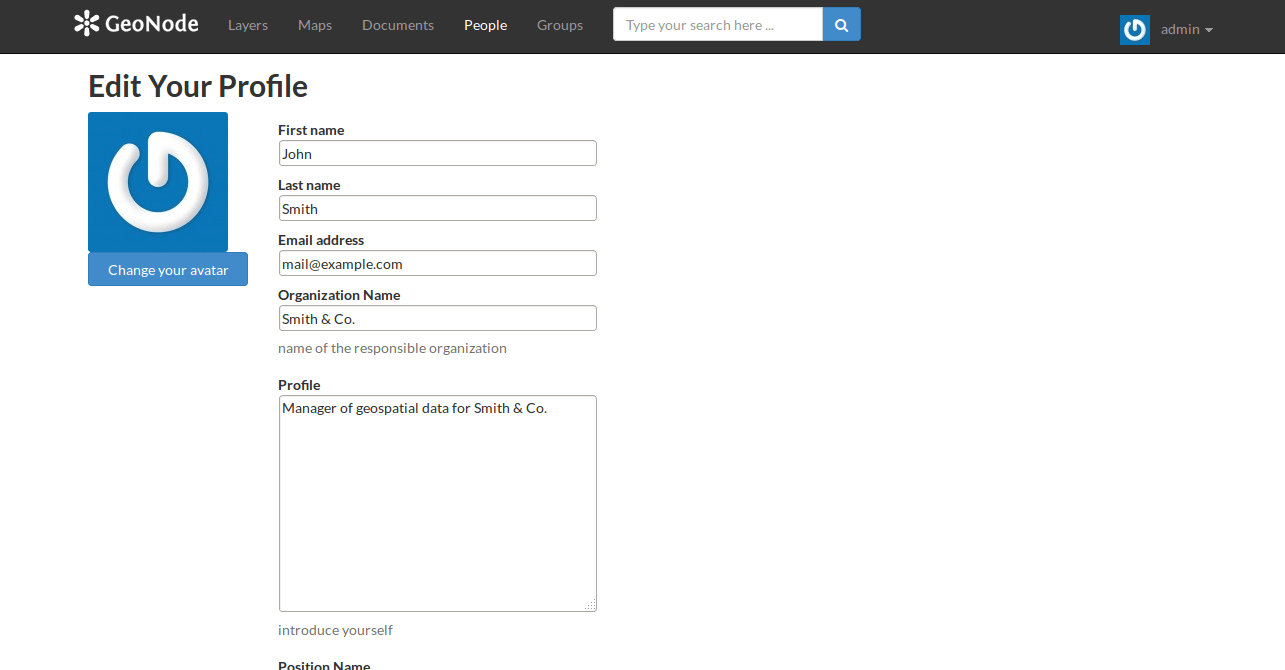Click the Profile textarea resize handle
The height and width of the screenshot is (670, 1285).
(591, 605)
